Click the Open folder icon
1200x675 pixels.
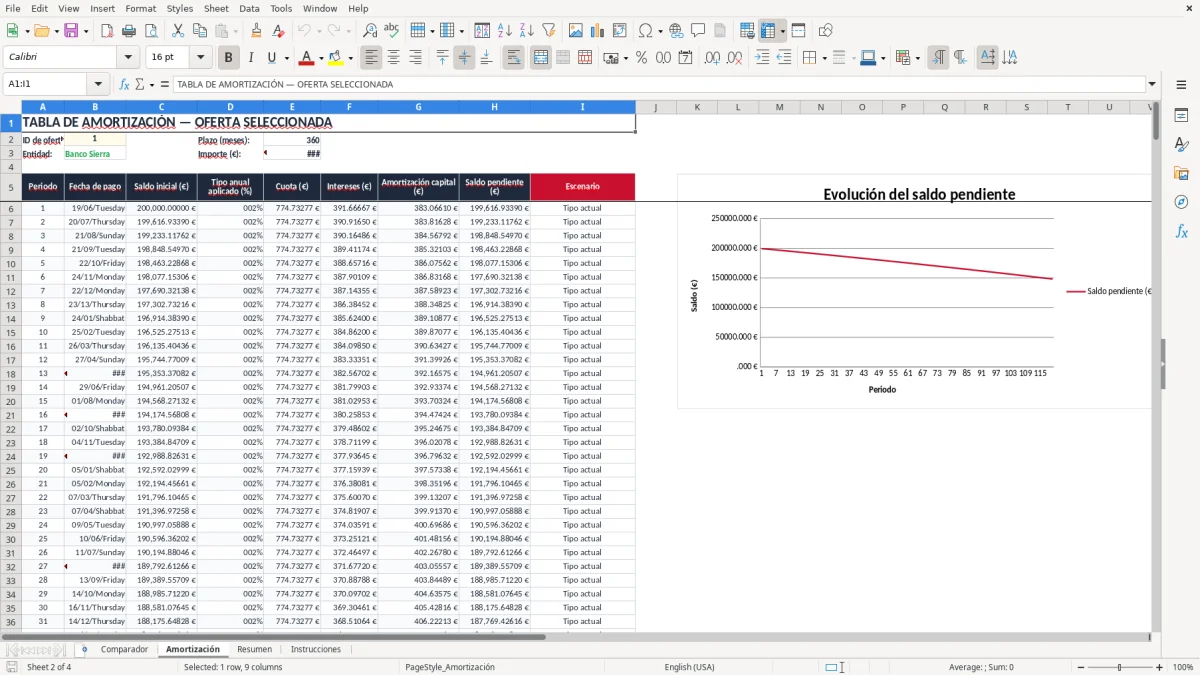point(41,31)
